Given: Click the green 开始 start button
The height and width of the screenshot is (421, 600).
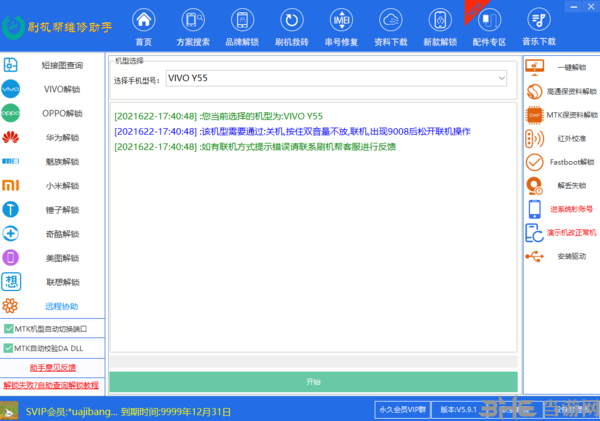Looking at the screenshot, I should coord(313,382).
